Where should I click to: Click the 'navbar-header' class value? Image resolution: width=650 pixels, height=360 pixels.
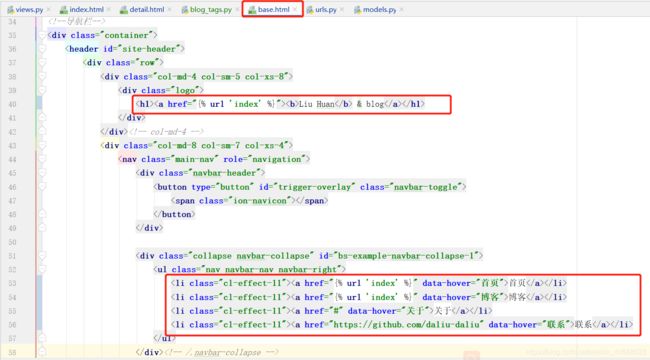point(224,173)
